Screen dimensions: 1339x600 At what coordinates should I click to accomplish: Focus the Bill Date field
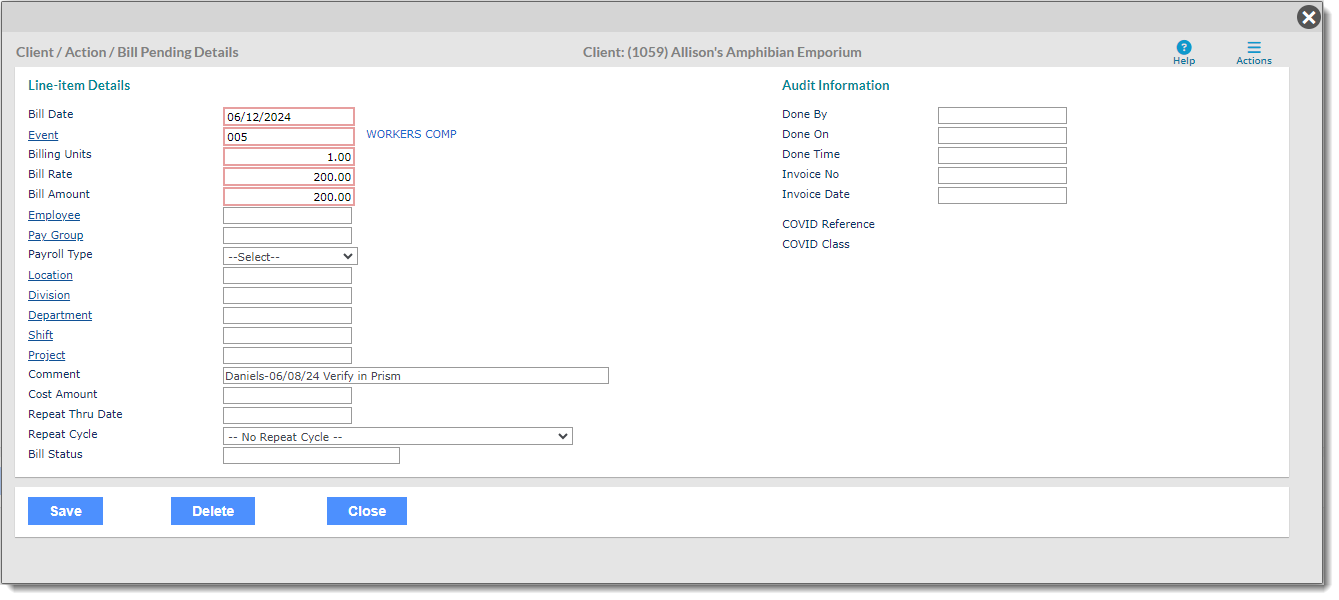coord(288,116)
